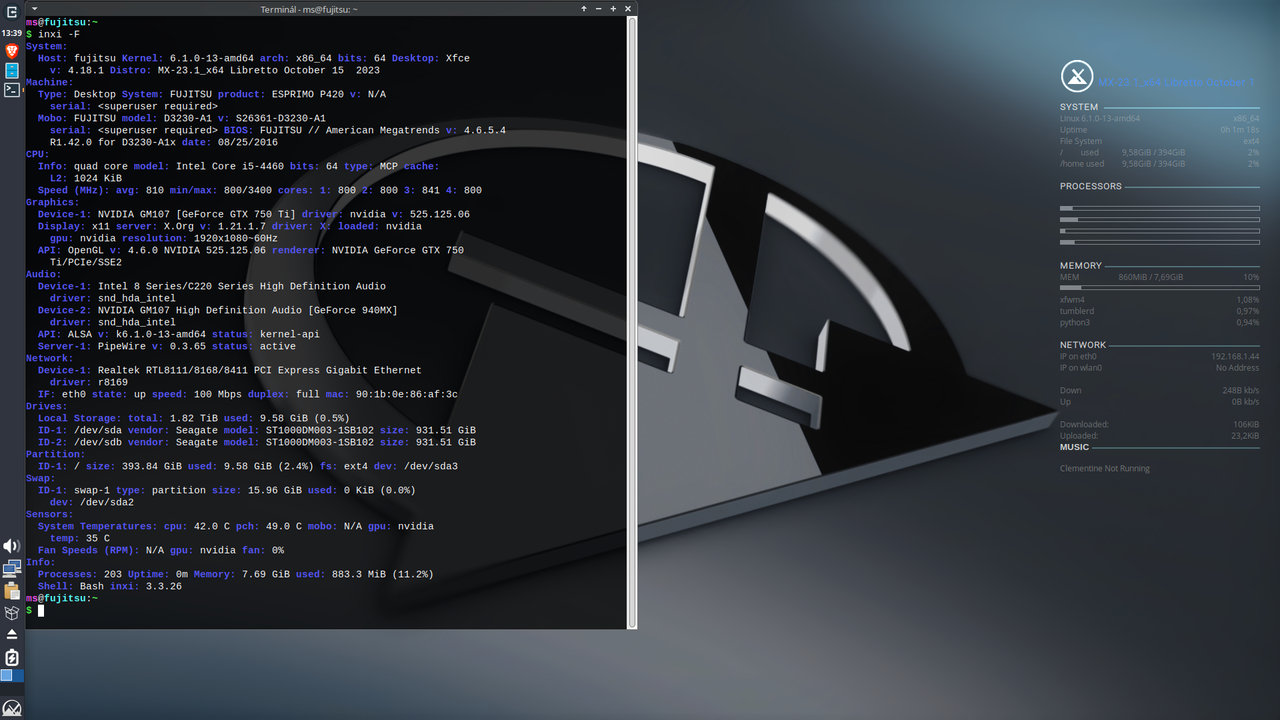This screenshot has height=720, width=1280.
Task: Click the 'tumblerd' process entry
Action: (x=1077, y=311)
